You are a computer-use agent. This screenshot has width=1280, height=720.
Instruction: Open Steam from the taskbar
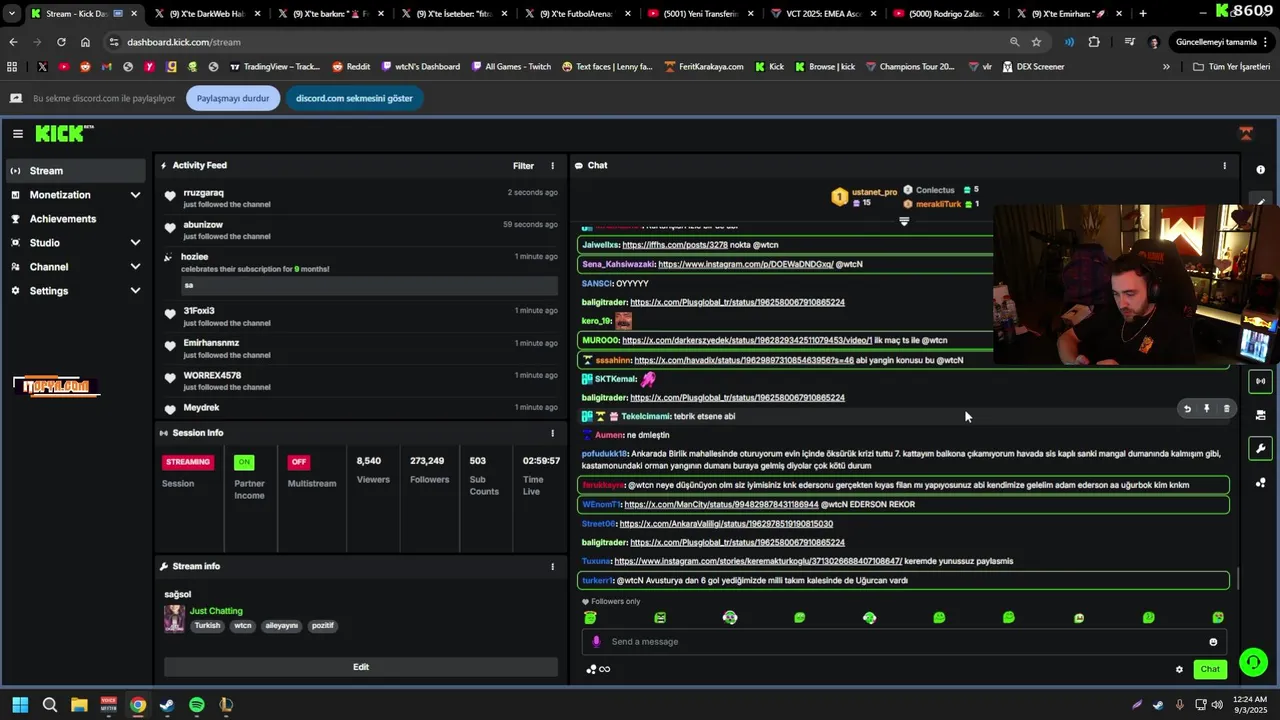pos(167,705)
